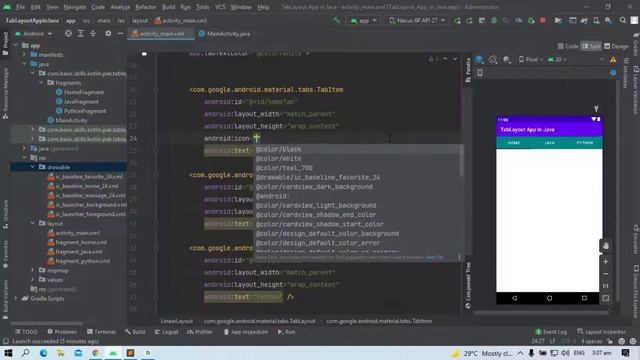
Task: Click the Make Project hammer icon
Action: click(x=336, y=20)
